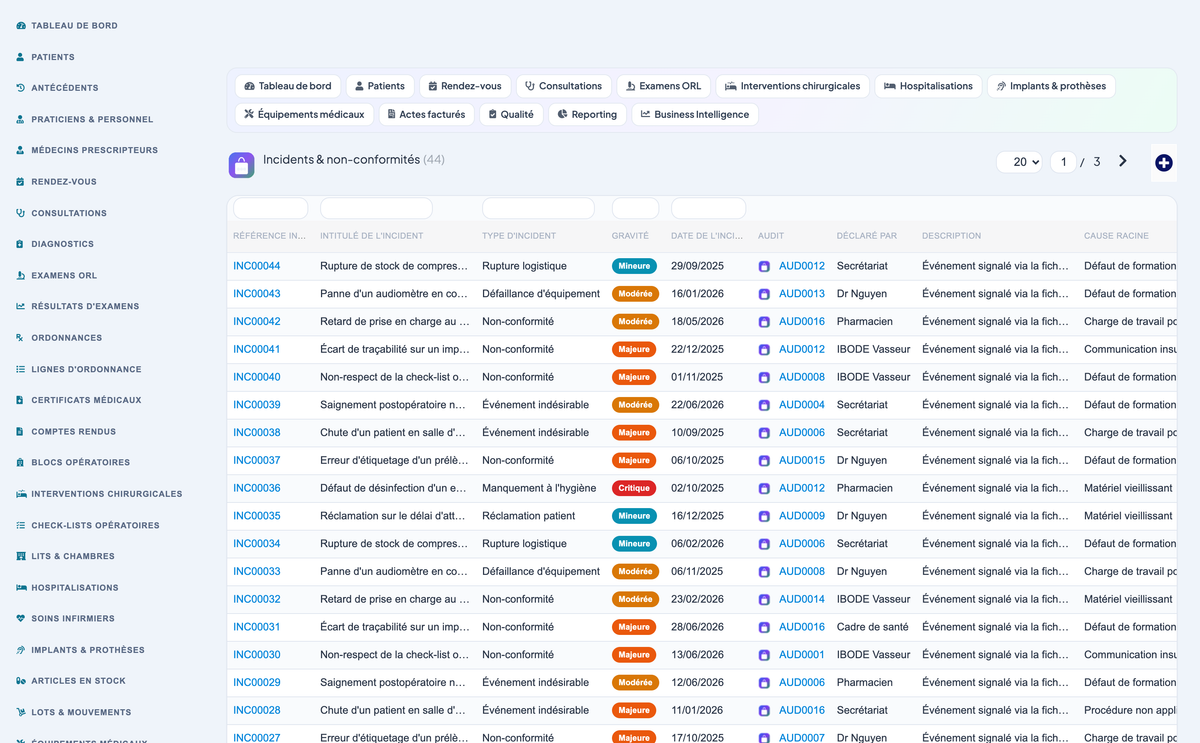Click the Référence incident filter field
This screenshot has width=1200, height=743.
click(270, 208)
